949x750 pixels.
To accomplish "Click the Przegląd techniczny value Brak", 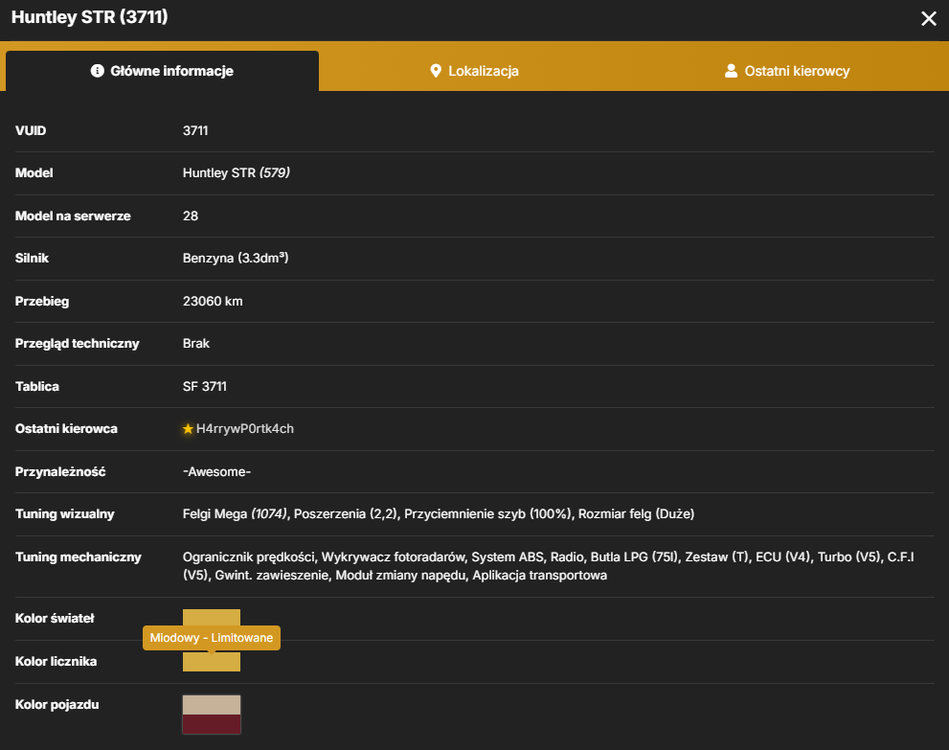I will point(196,343).
